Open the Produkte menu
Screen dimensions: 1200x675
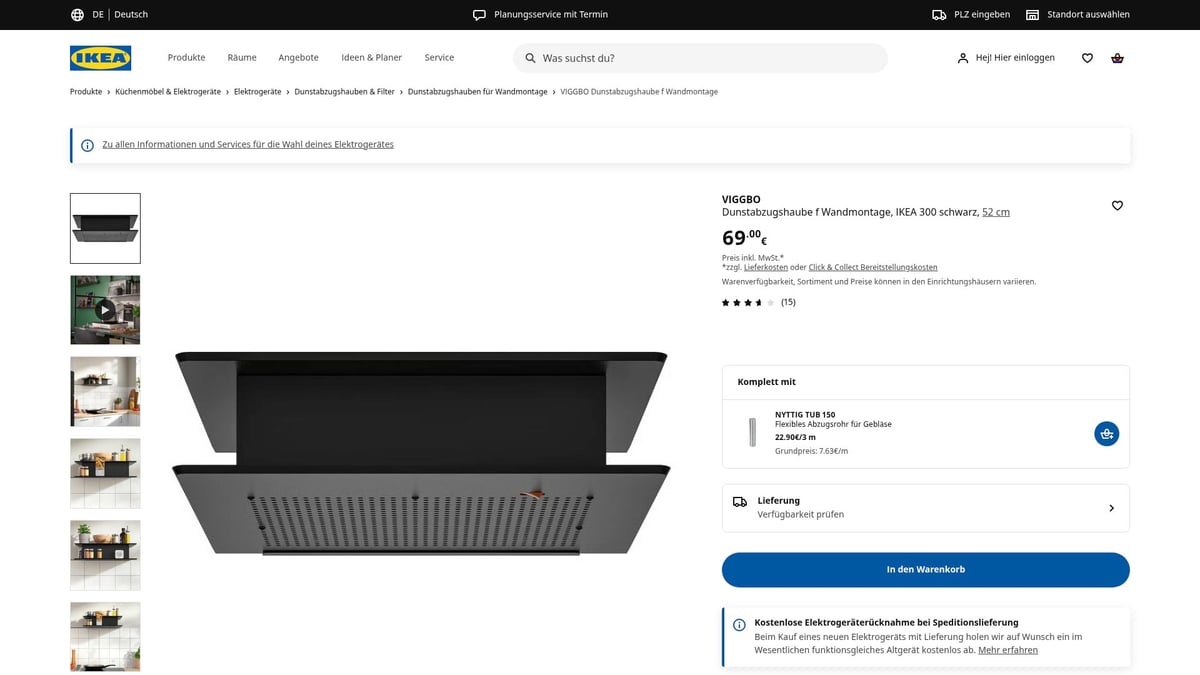click(x=186, y=57)
